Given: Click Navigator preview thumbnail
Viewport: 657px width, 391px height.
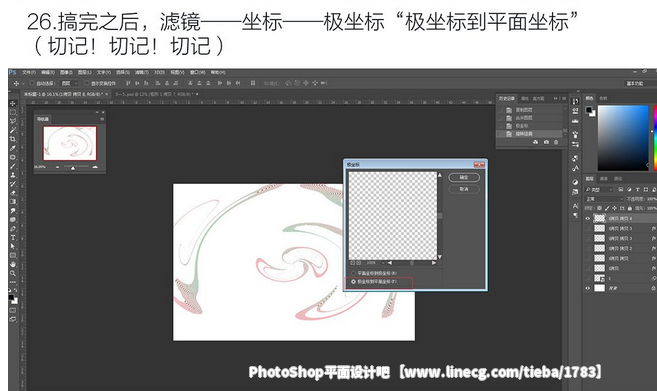Looking at the screenshot, I should 70,143.
